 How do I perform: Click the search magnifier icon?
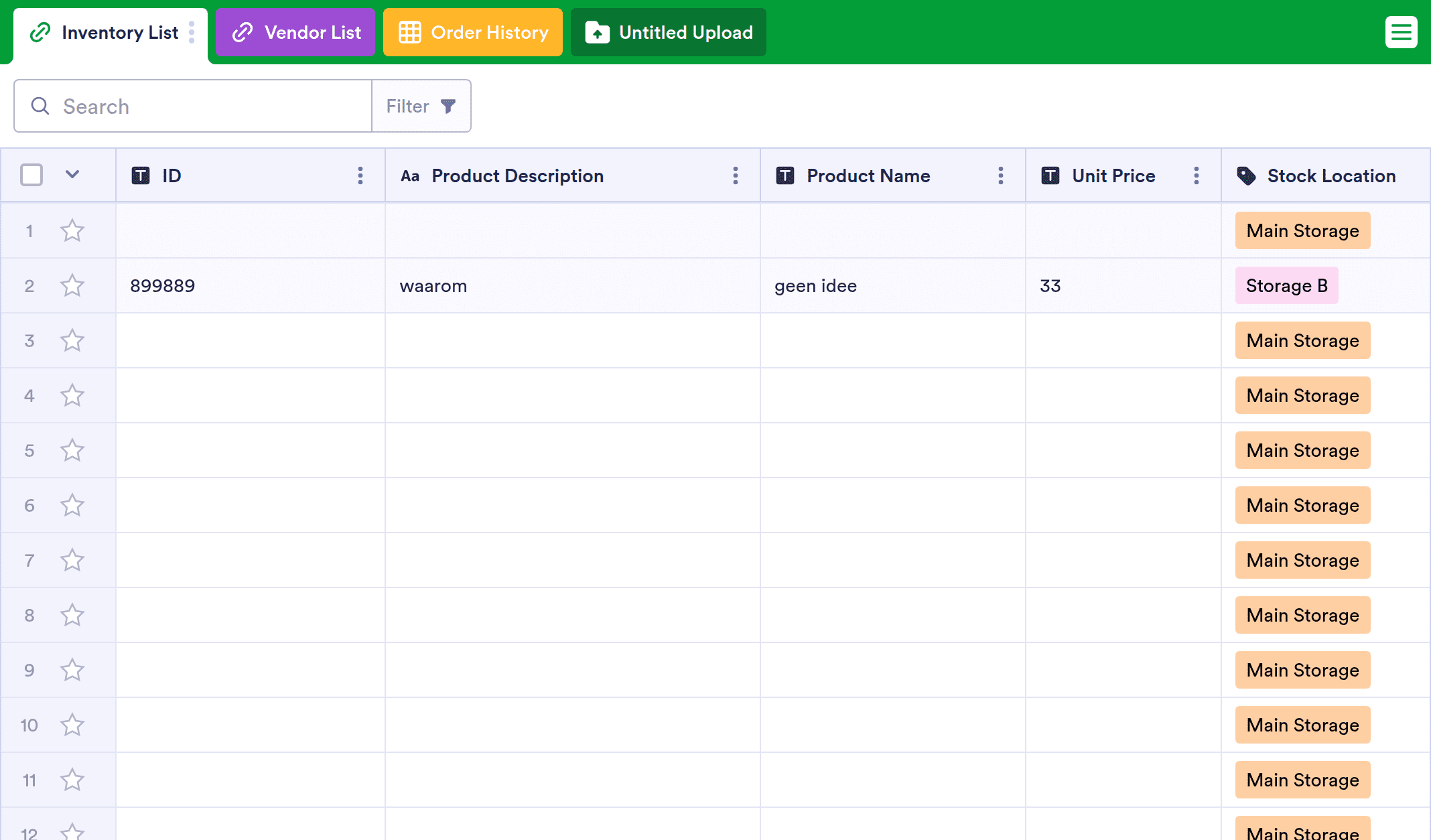[40, 106]
